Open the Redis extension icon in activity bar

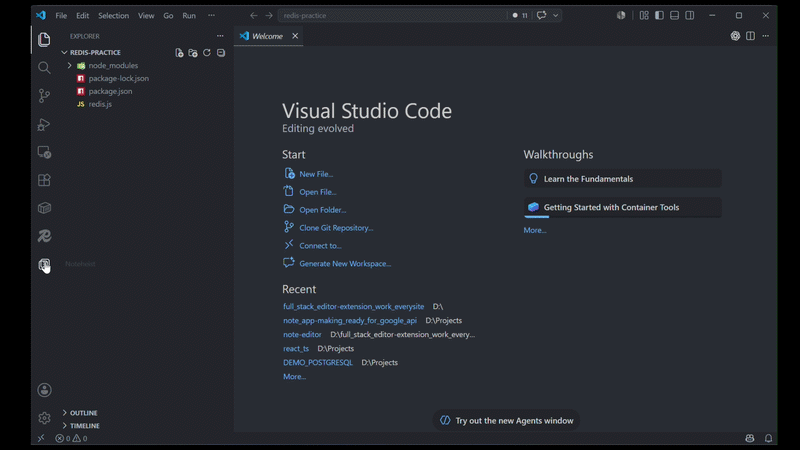tap(44, 236)
